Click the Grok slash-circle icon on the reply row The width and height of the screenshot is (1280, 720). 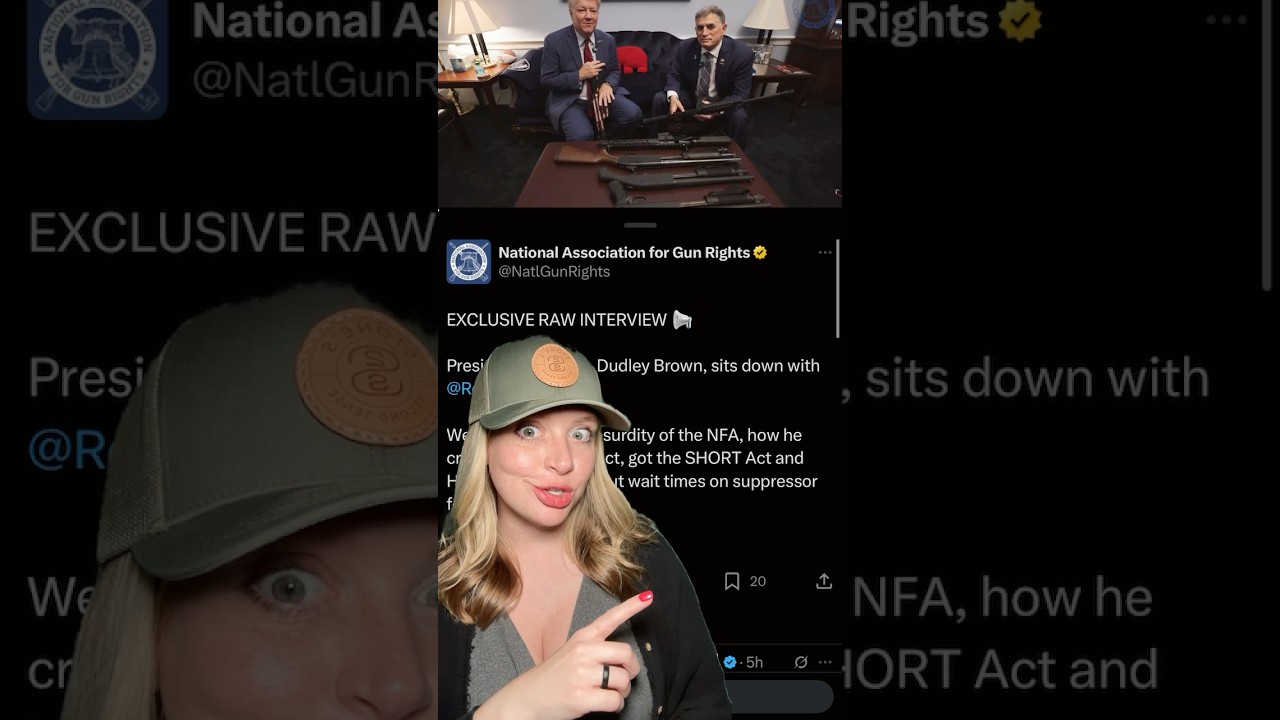pyautogui.click(x=801, y=662)
